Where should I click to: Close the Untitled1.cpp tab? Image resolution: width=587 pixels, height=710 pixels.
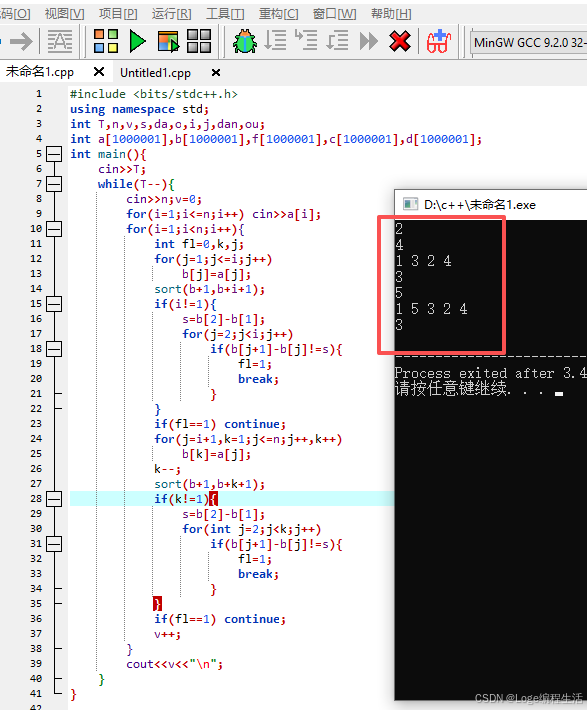pyautogui.click(x=216, y=72)
